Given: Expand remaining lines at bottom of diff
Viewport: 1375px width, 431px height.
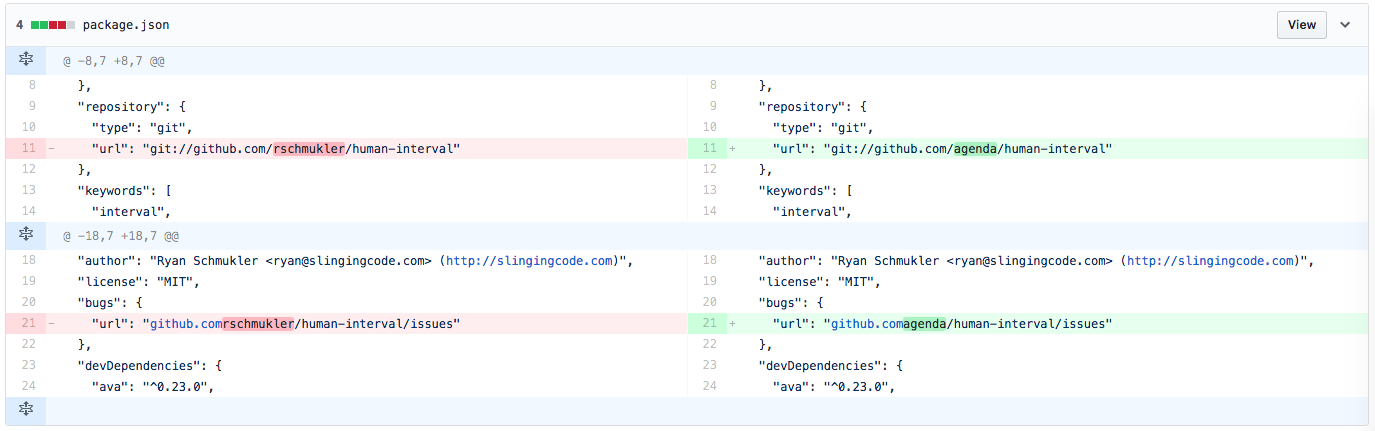Looking at the screenshot, I should [26, 409].
